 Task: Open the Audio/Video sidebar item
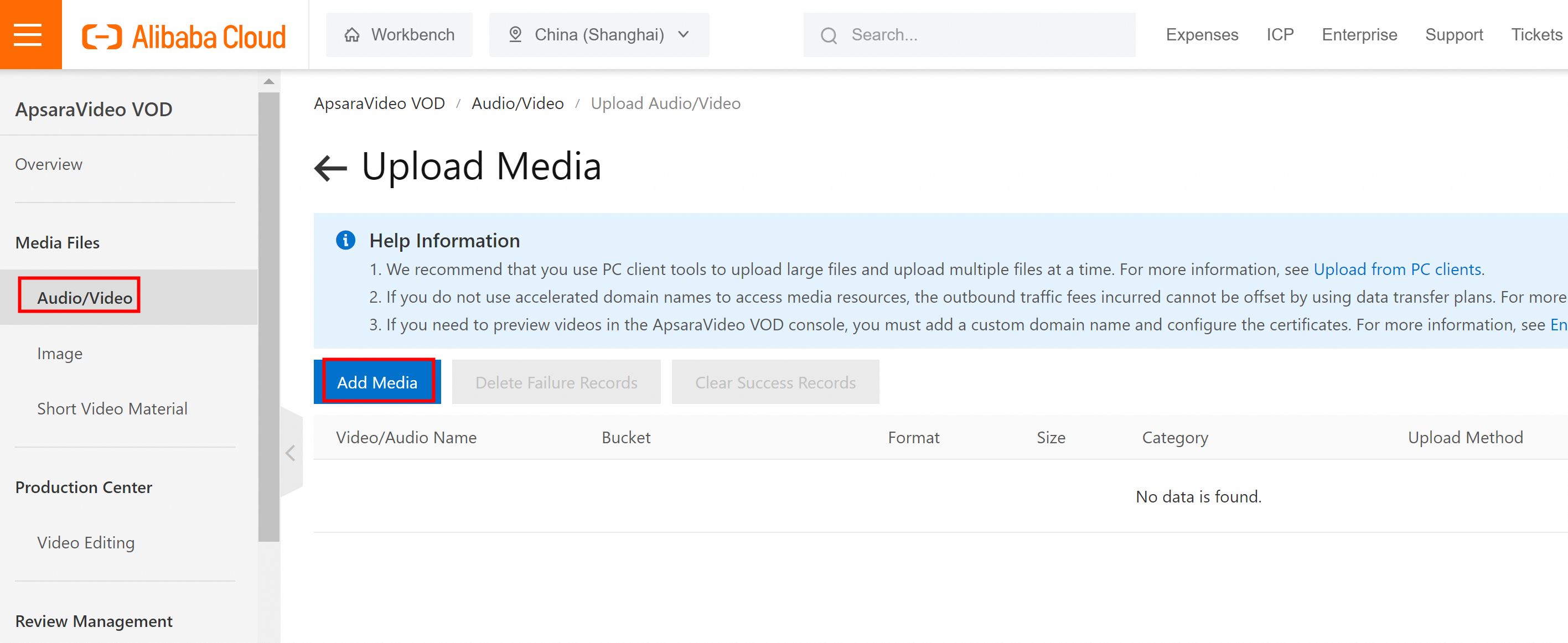coord(84,298)
